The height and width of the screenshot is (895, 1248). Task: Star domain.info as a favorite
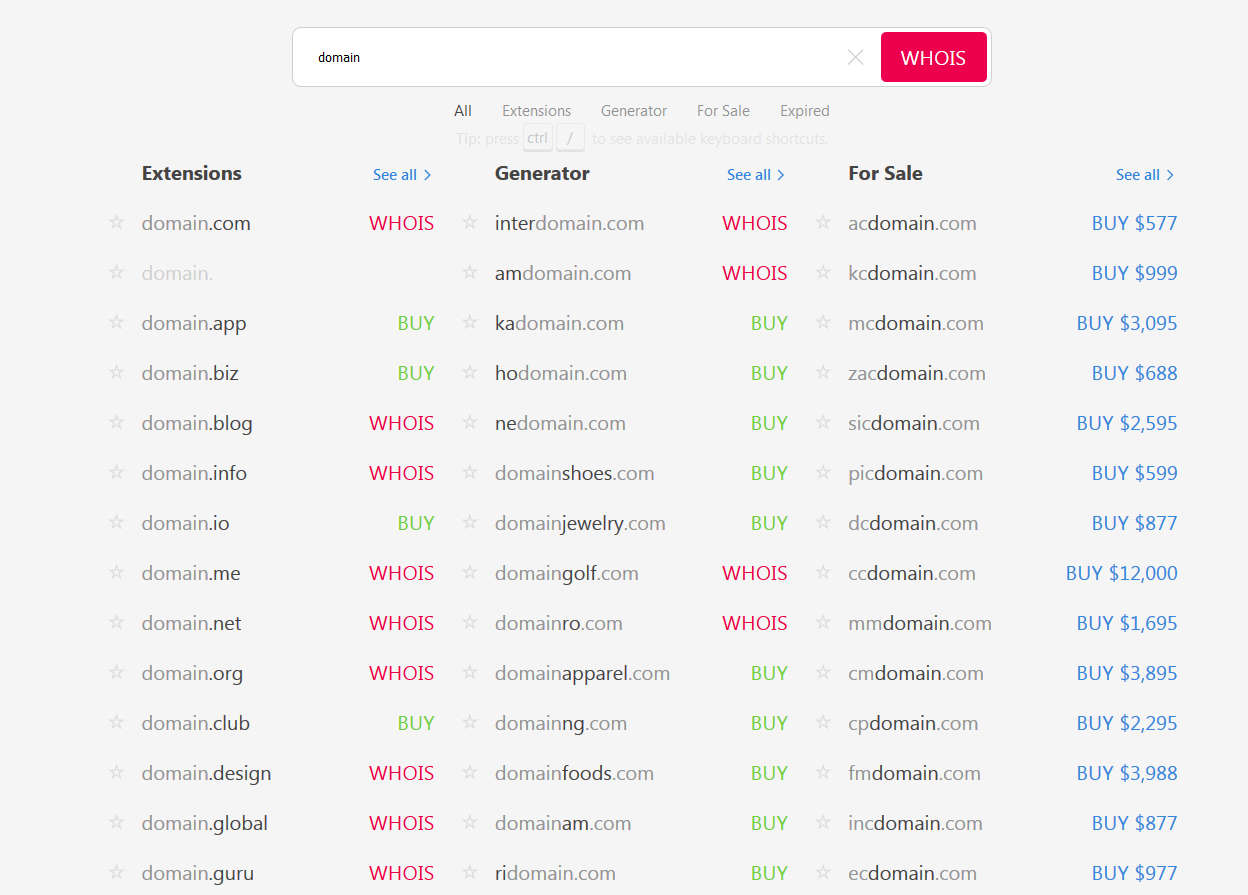coord(116,472)
